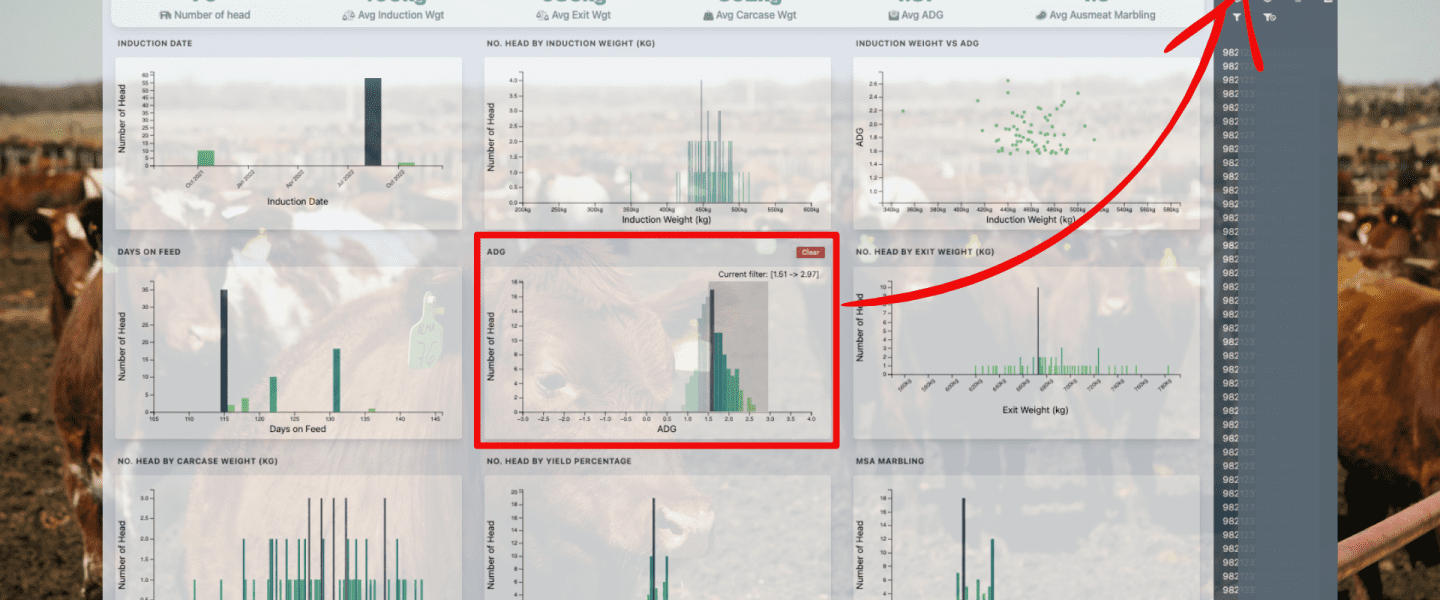Click the 'INDUCTION WEIGHT VS ADG' chart title
Image resolution: width=1440 pixels, height=600 pixels.
click(x=916, y=44)
